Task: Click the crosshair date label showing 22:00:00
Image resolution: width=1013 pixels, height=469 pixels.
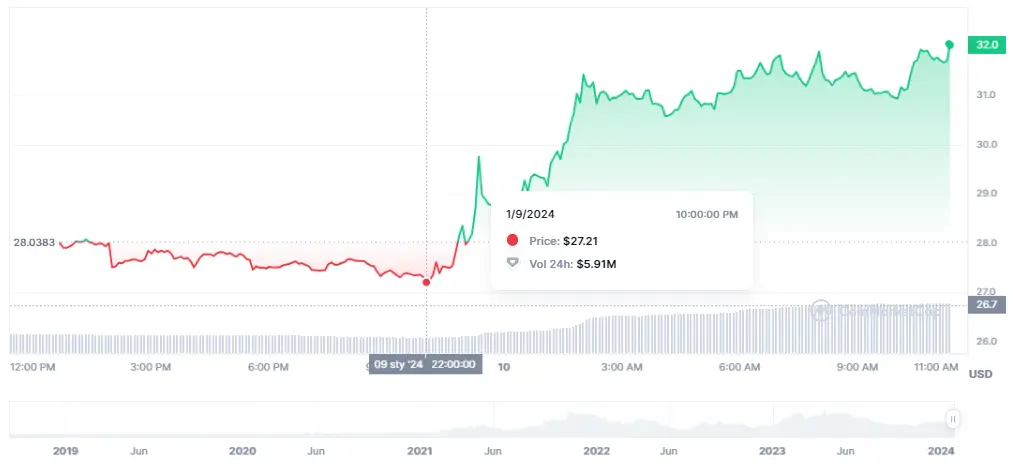Action: (425, 365)
